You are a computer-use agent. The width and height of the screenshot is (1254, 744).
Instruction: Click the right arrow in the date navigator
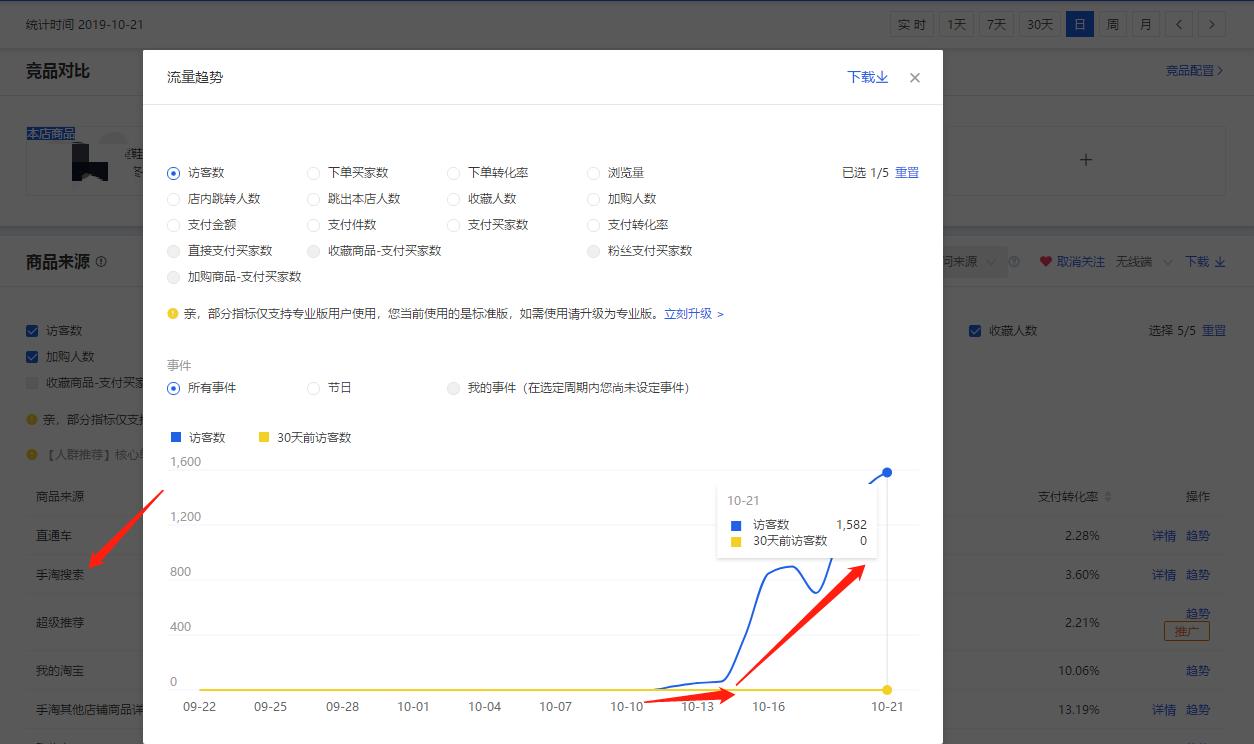1212,23
